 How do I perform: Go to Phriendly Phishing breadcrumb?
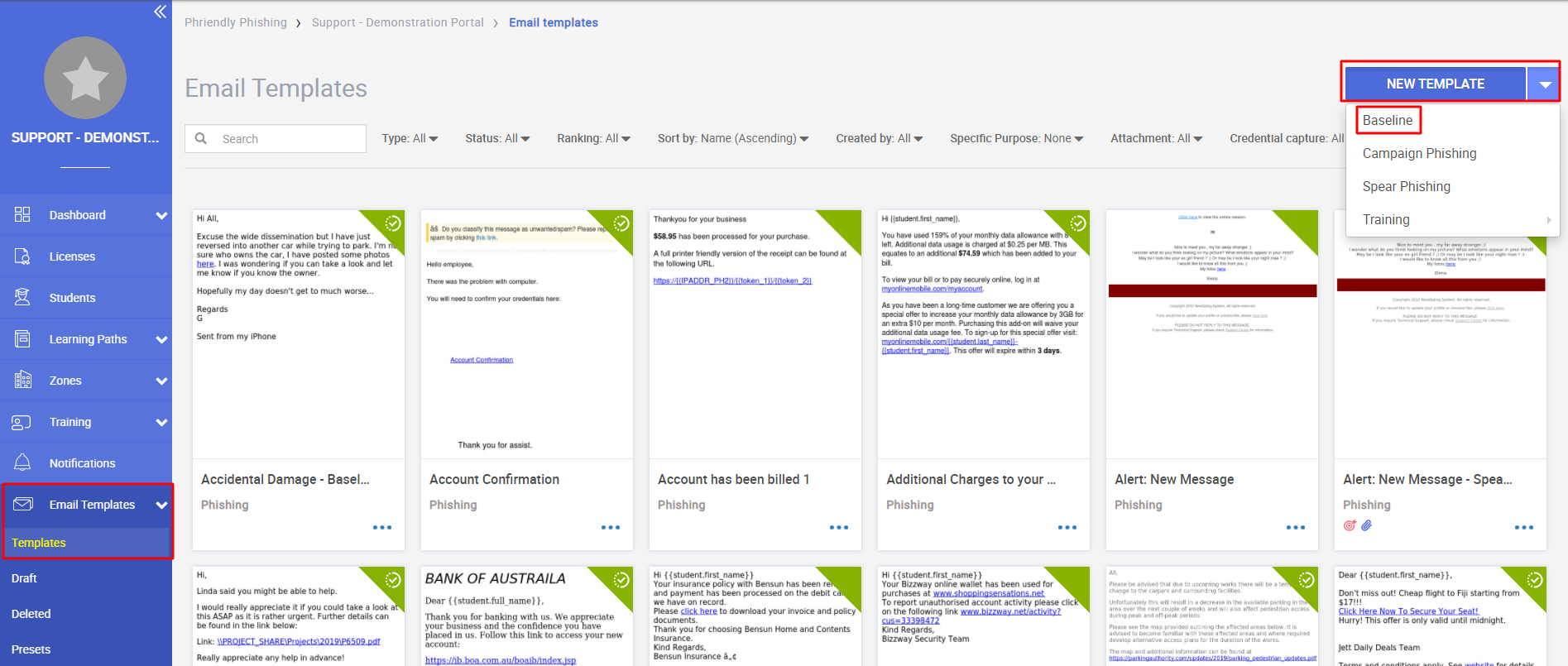point(236,22)
